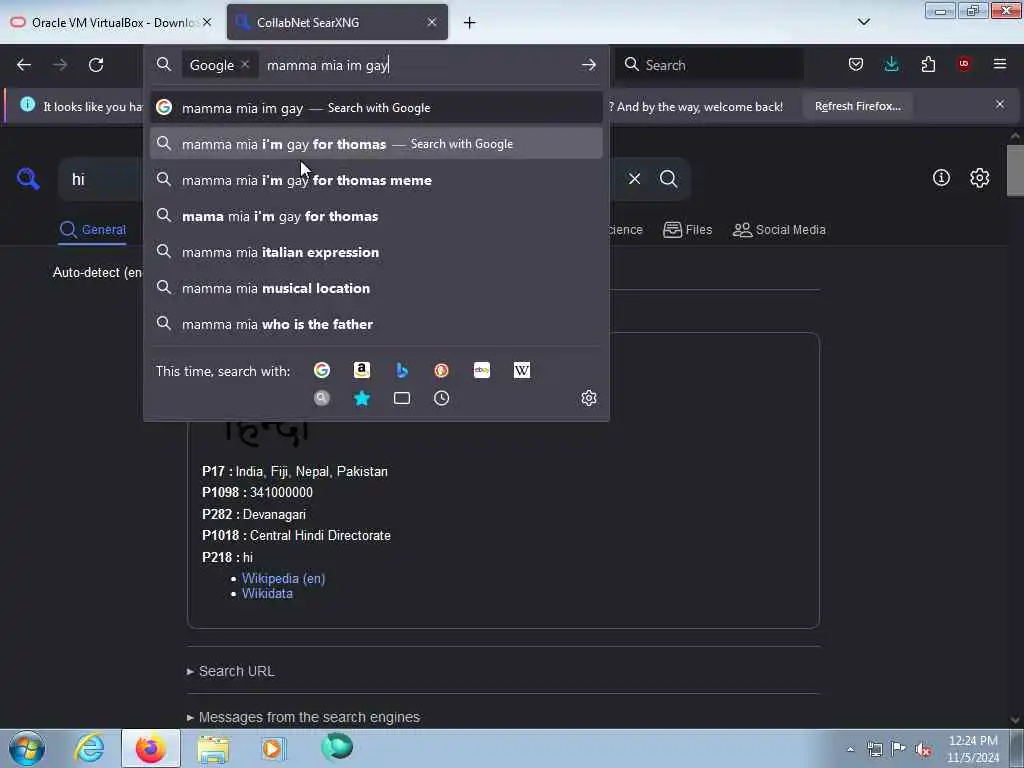Switch to Oracle VM VirtualBox browser tab
The height and width of the screenshot is (768, 1024).
coord(112,22)
